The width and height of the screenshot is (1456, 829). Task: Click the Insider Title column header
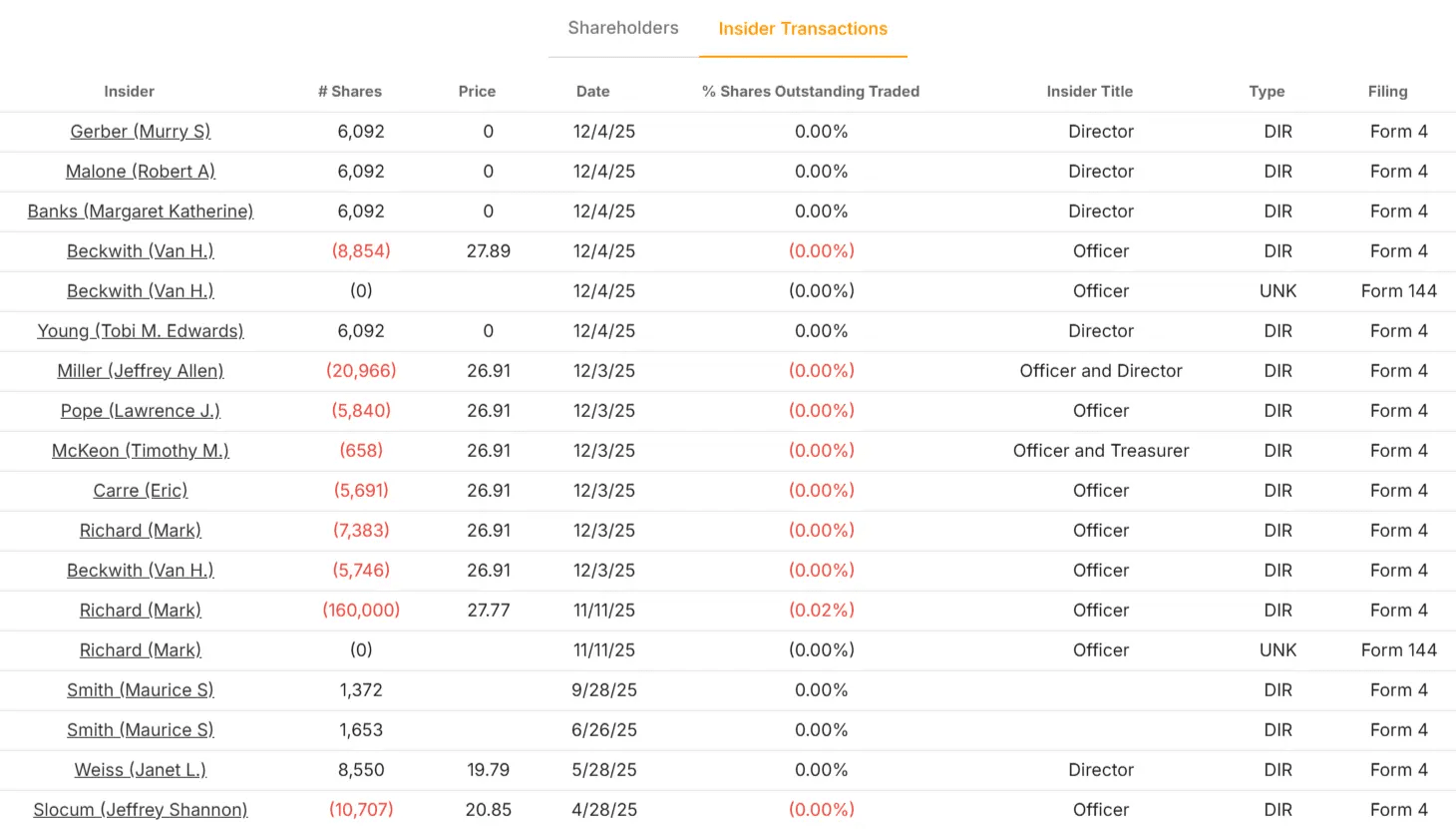(1089, 92)
